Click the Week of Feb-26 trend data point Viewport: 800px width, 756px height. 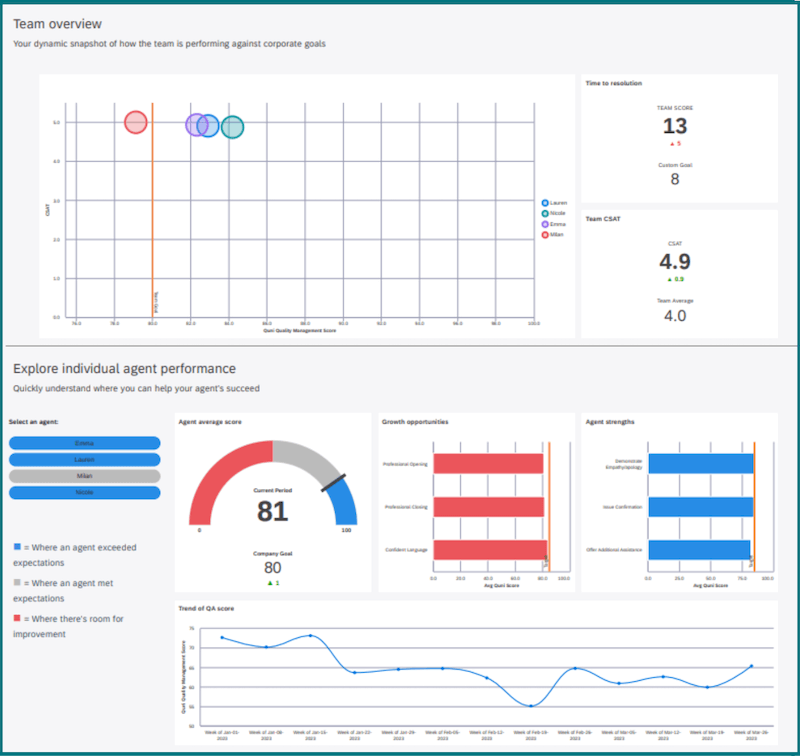point(575,668)
